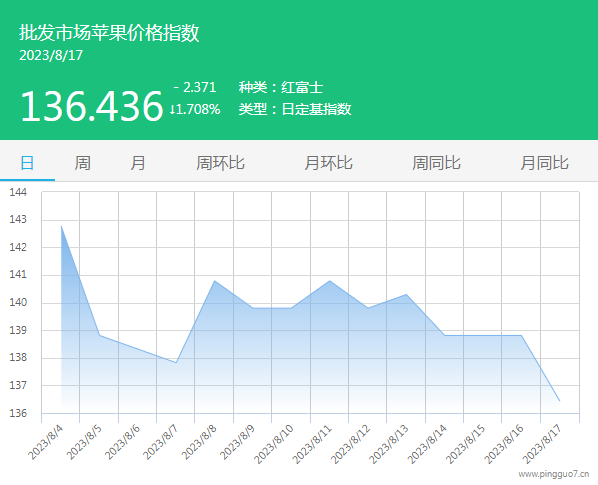
Task: Click the 类型：日定基指数 label
Action: 295,109
